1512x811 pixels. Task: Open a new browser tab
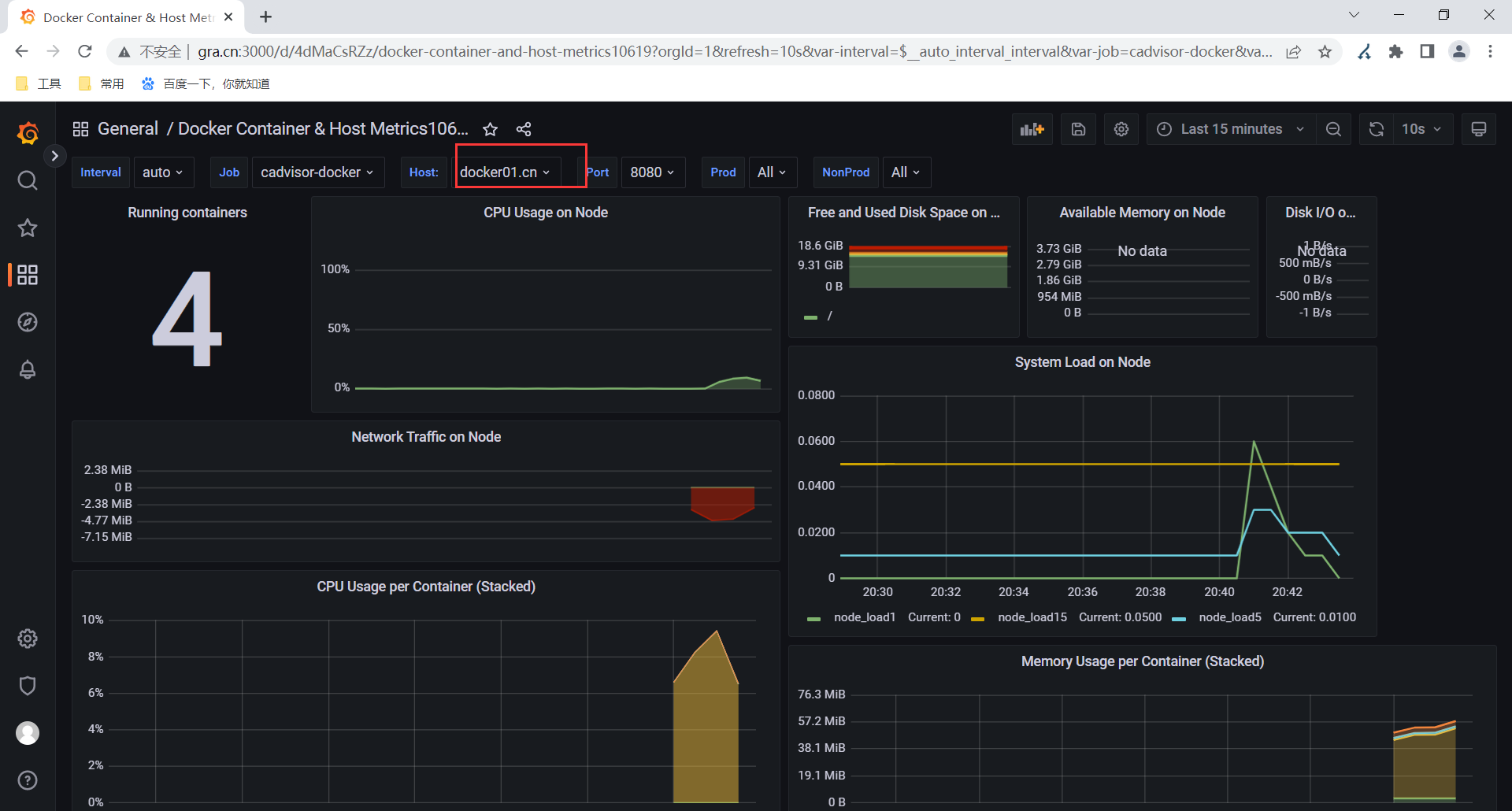click(x=266, y=17)
